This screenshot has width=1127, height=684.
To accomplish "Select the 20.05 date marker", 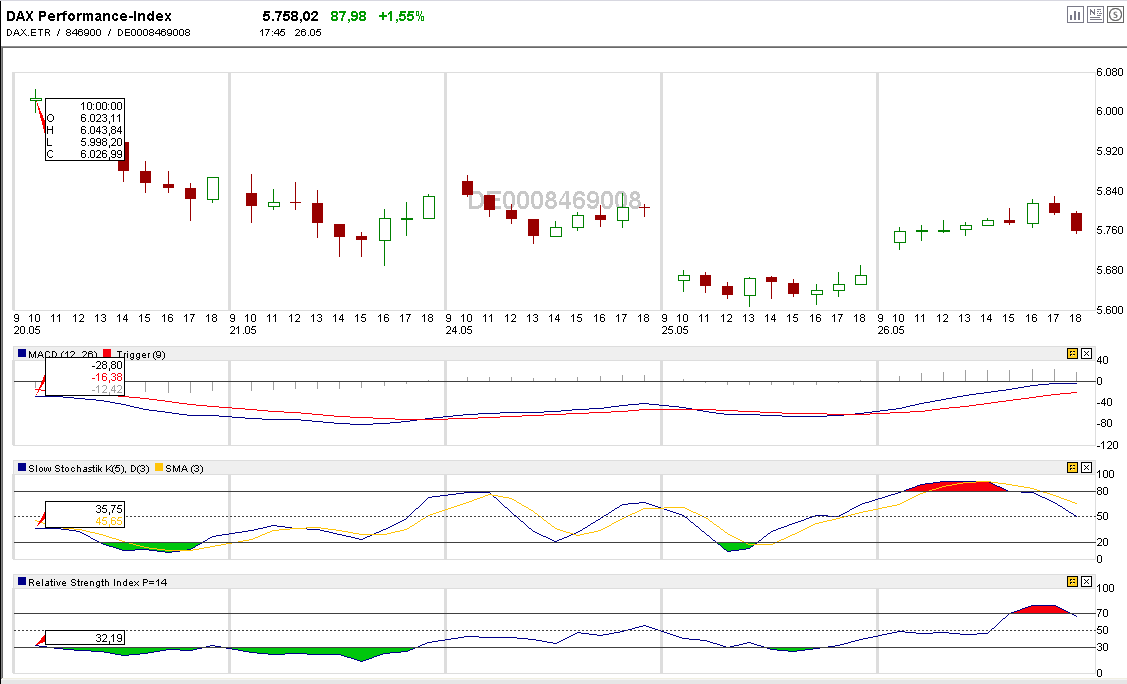I will (27, 331).
